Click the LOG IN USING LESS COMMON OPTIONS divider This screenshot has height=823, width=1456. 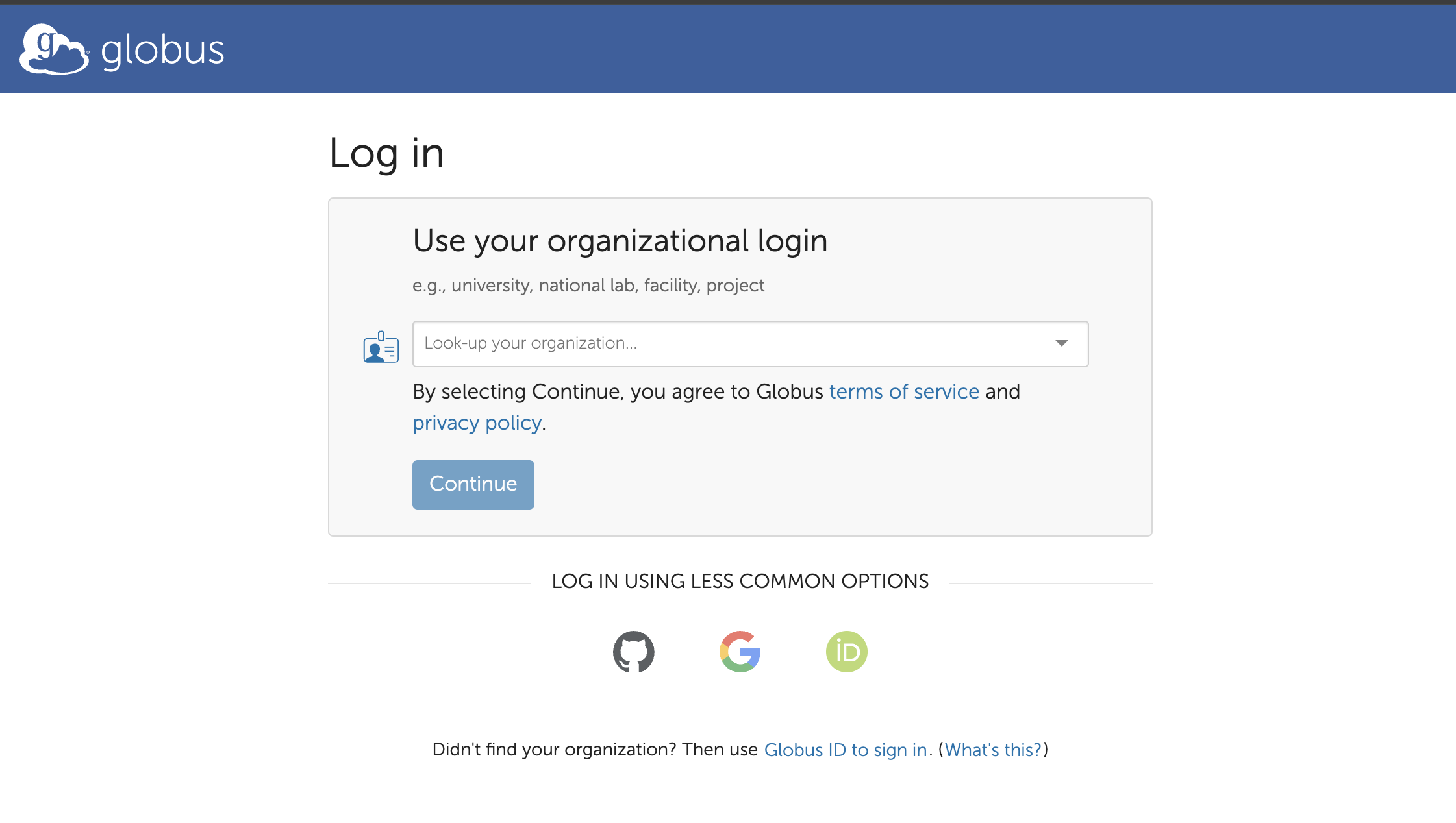coord(740,582)
